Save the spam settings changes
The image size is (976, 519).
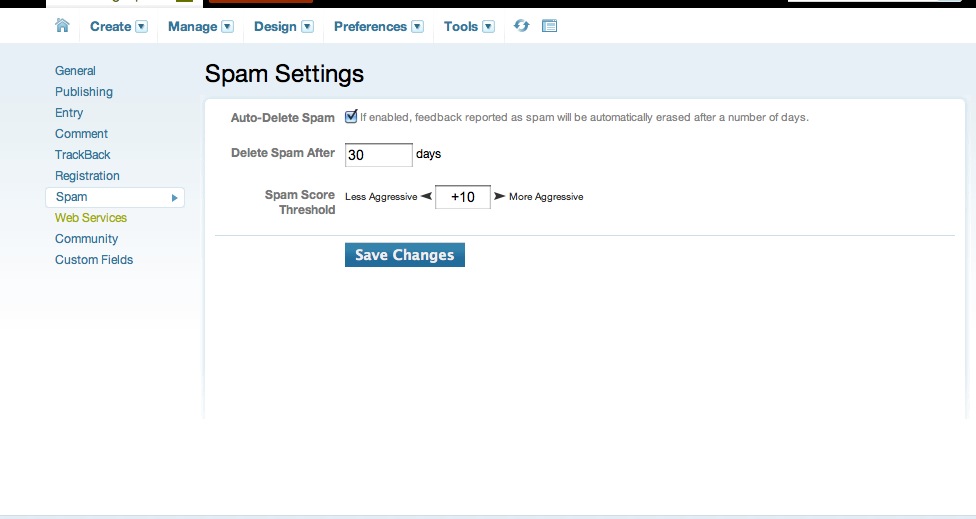(405, 255)
